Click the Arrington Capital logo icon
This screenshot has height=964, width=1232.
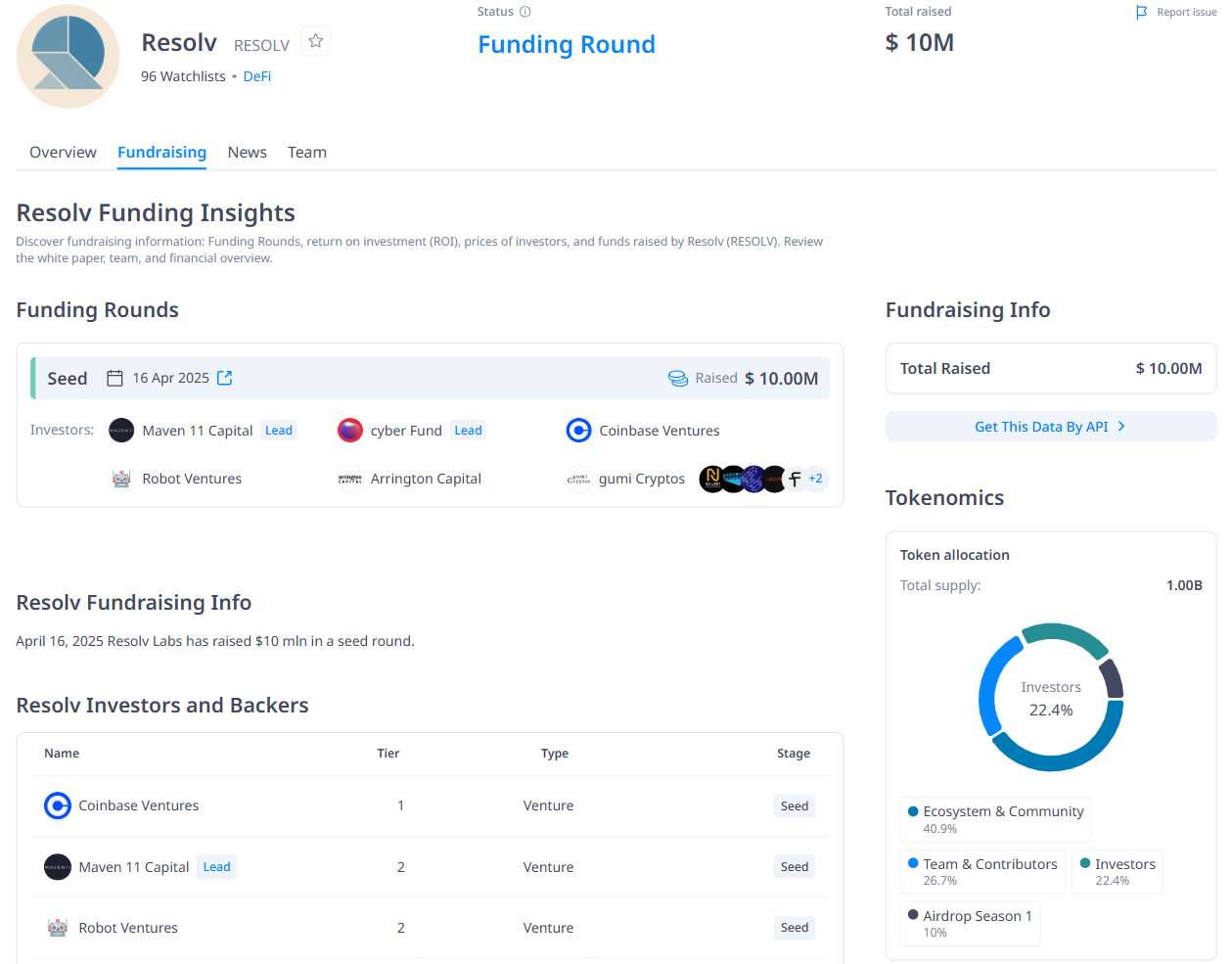point(350,479)
